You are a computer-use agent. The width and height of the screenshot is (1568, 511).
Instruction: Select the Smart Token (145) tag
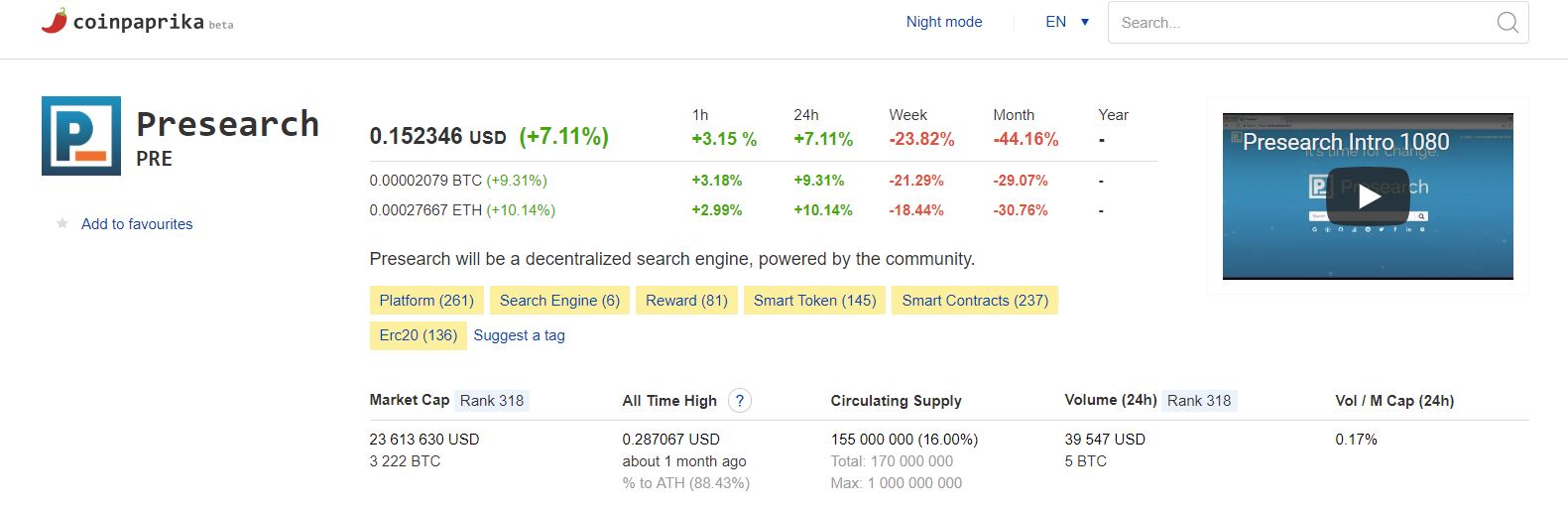pos(814,301)
